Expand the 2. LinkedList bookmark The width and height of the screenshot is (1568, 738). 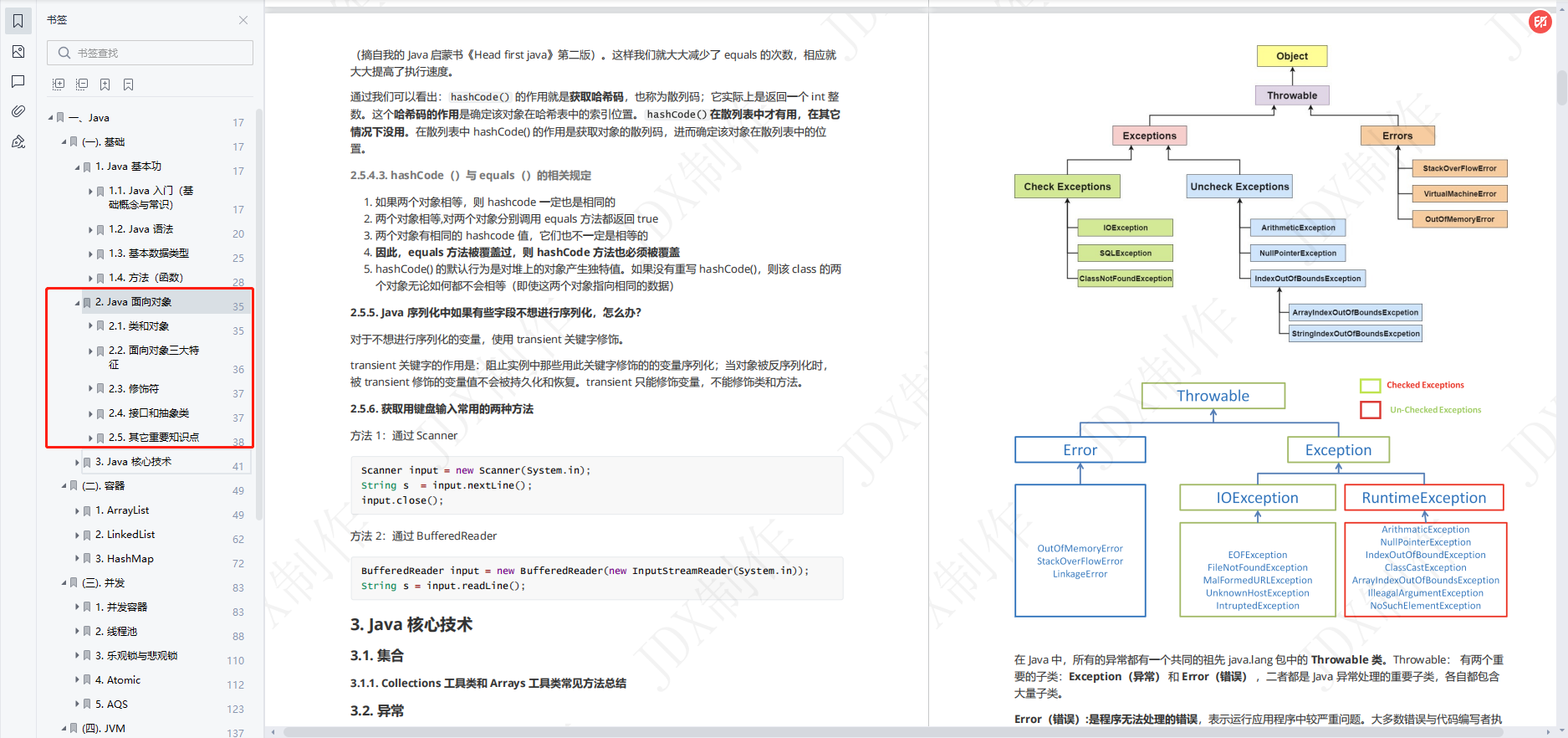click(x=78, y=535)
